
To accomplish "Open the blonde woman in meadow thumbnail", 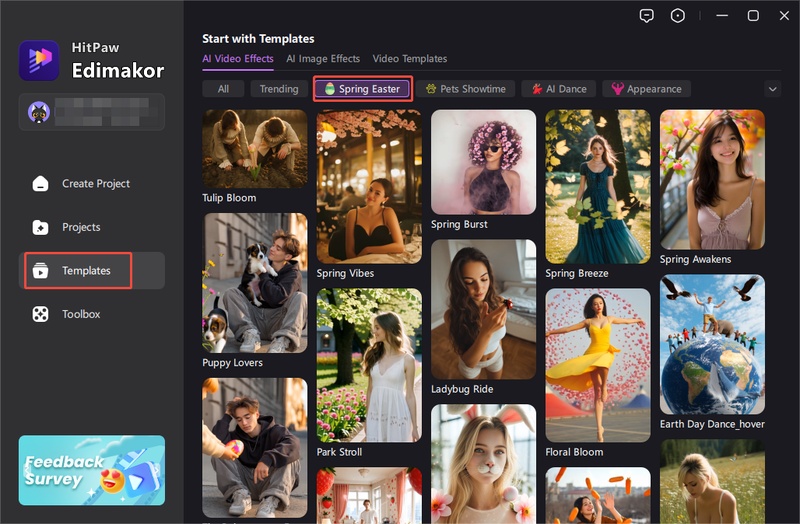I will 712,482.
